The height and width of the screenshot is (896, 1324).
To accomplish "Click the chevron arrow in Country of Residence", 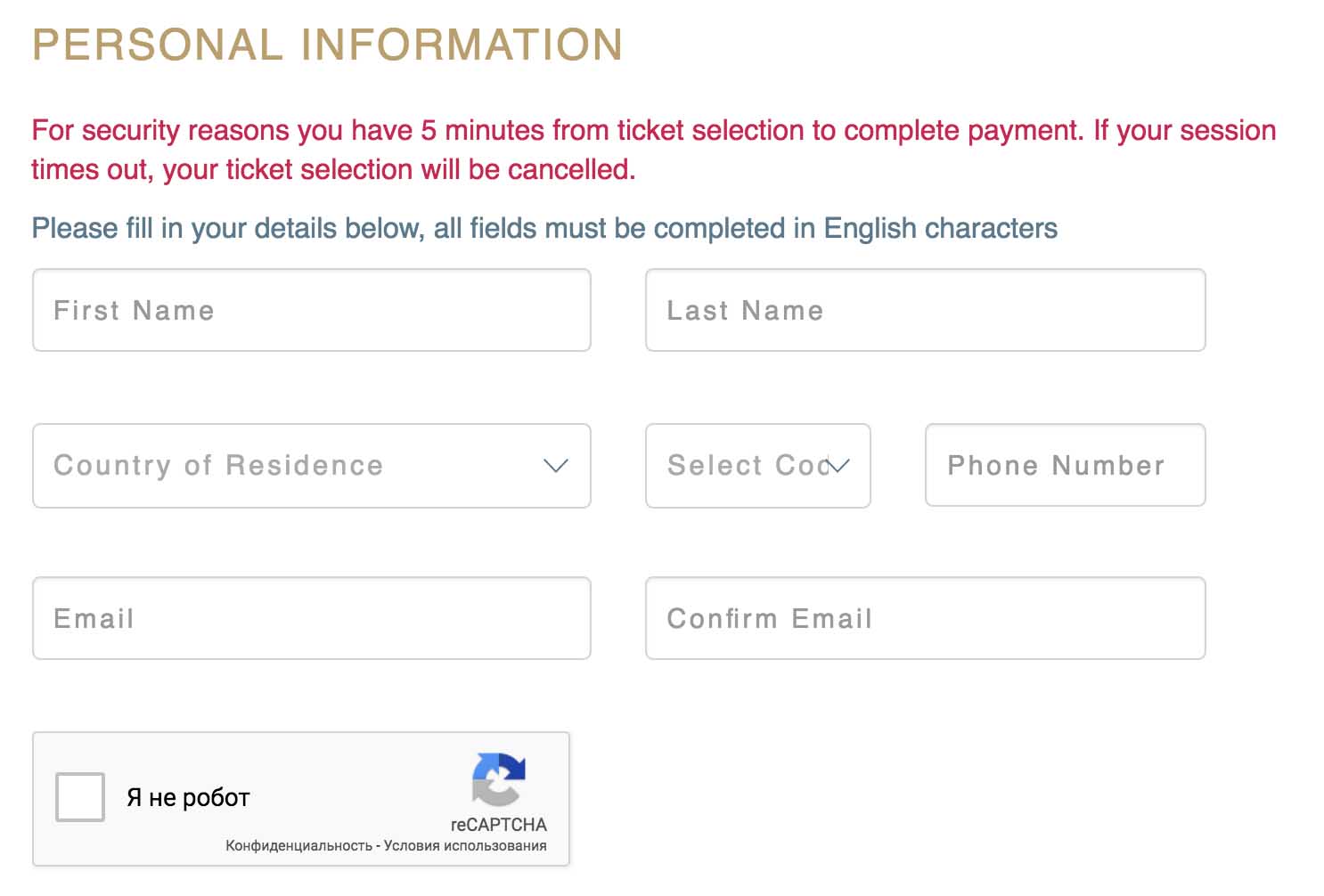I will click(555, 466).
